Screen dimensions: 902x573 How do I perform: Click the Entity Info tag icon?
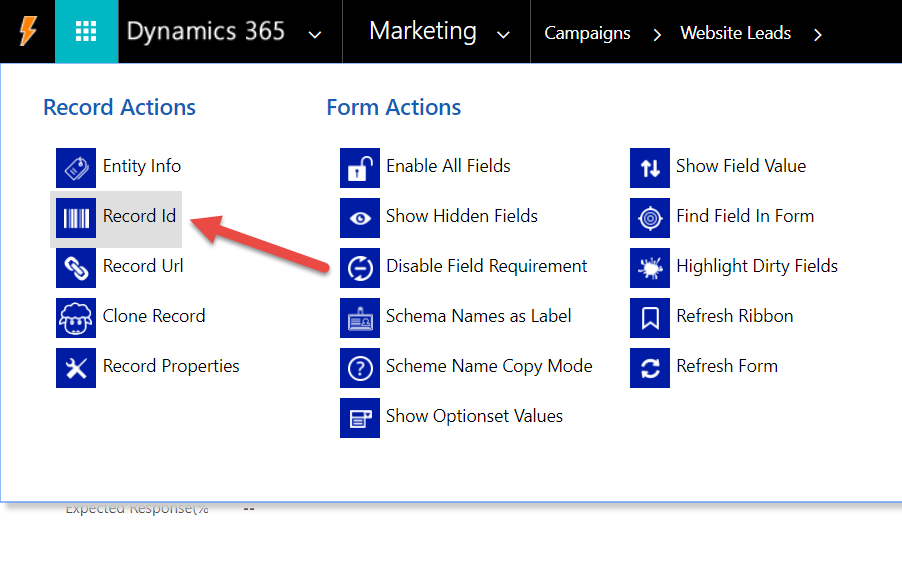tap(76, 167)
